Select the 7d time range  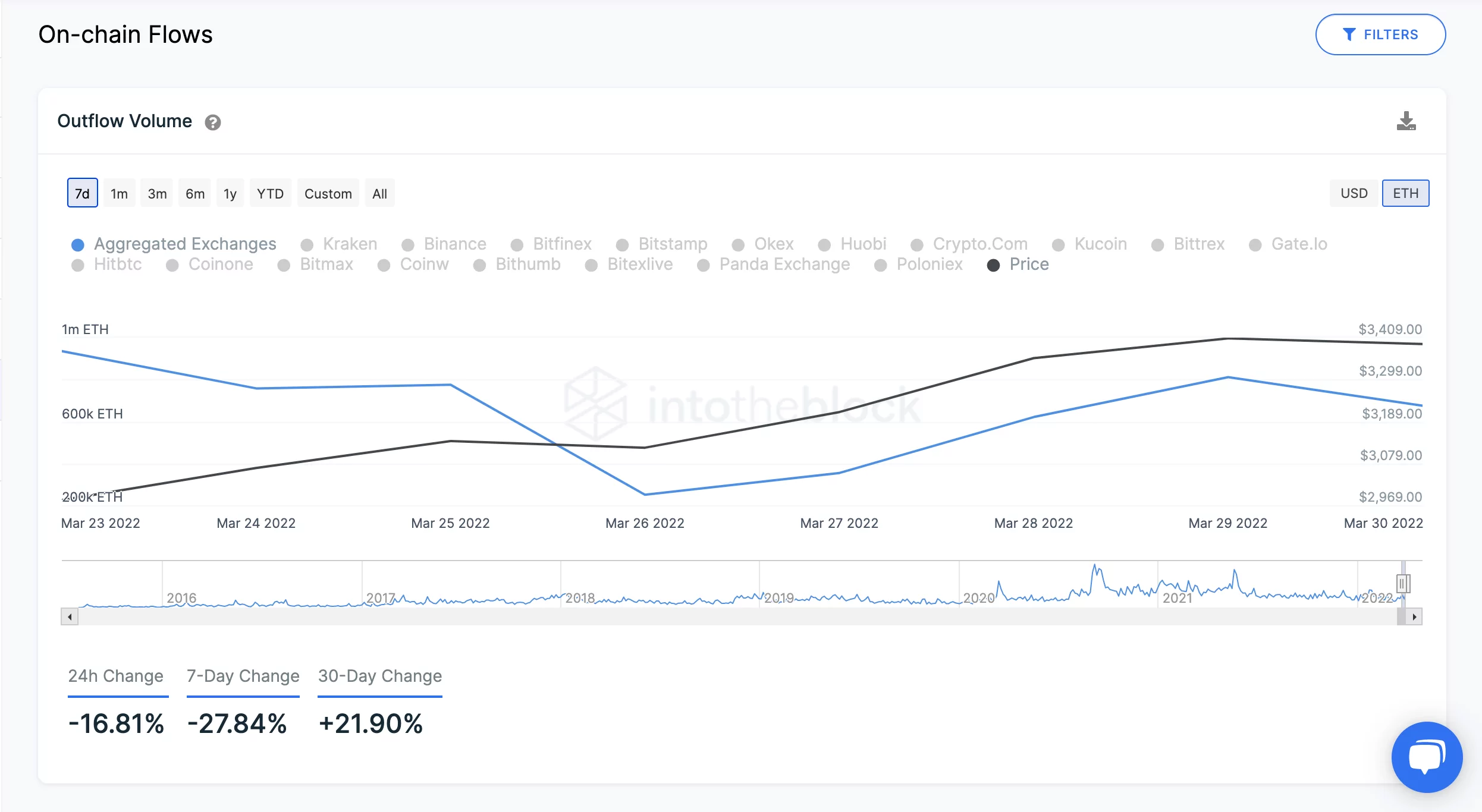pos(83,193)
